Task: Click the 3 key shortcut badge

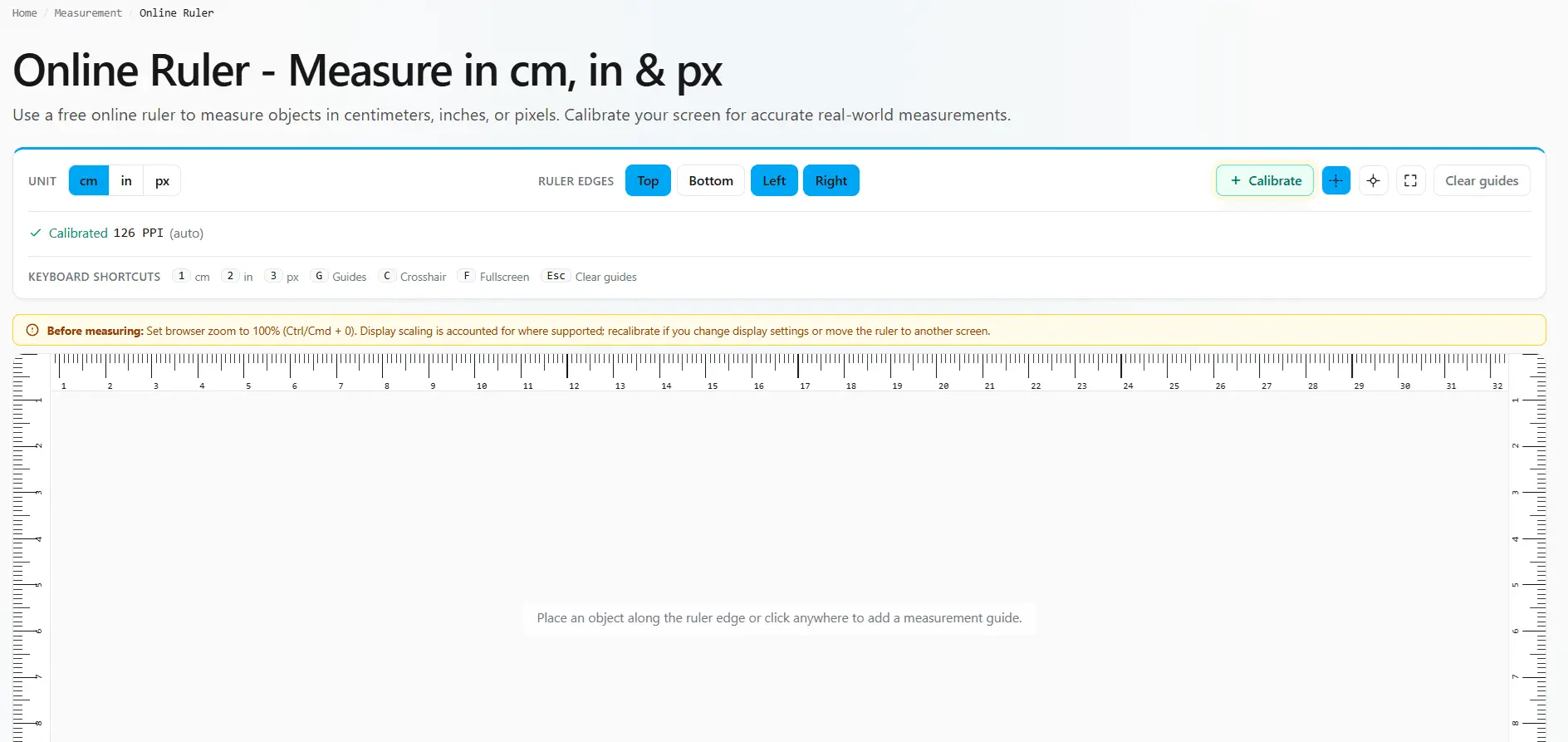Action: point(273,276)
